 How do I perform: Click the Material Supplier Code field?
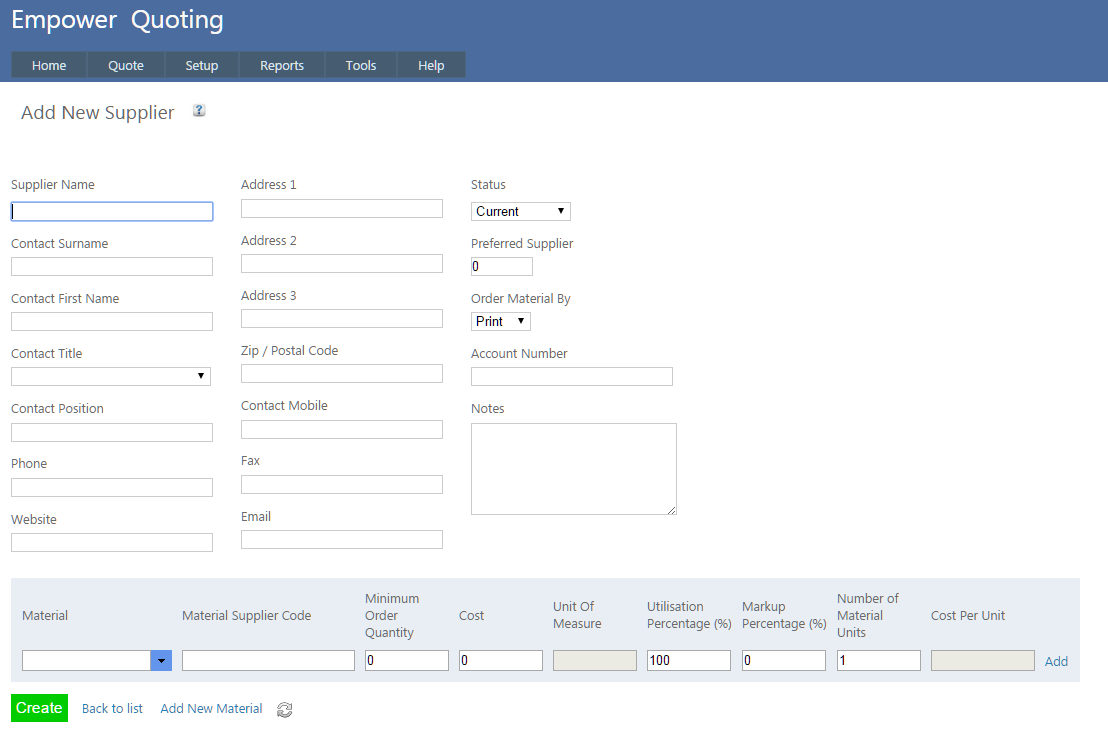click(268, 661)
